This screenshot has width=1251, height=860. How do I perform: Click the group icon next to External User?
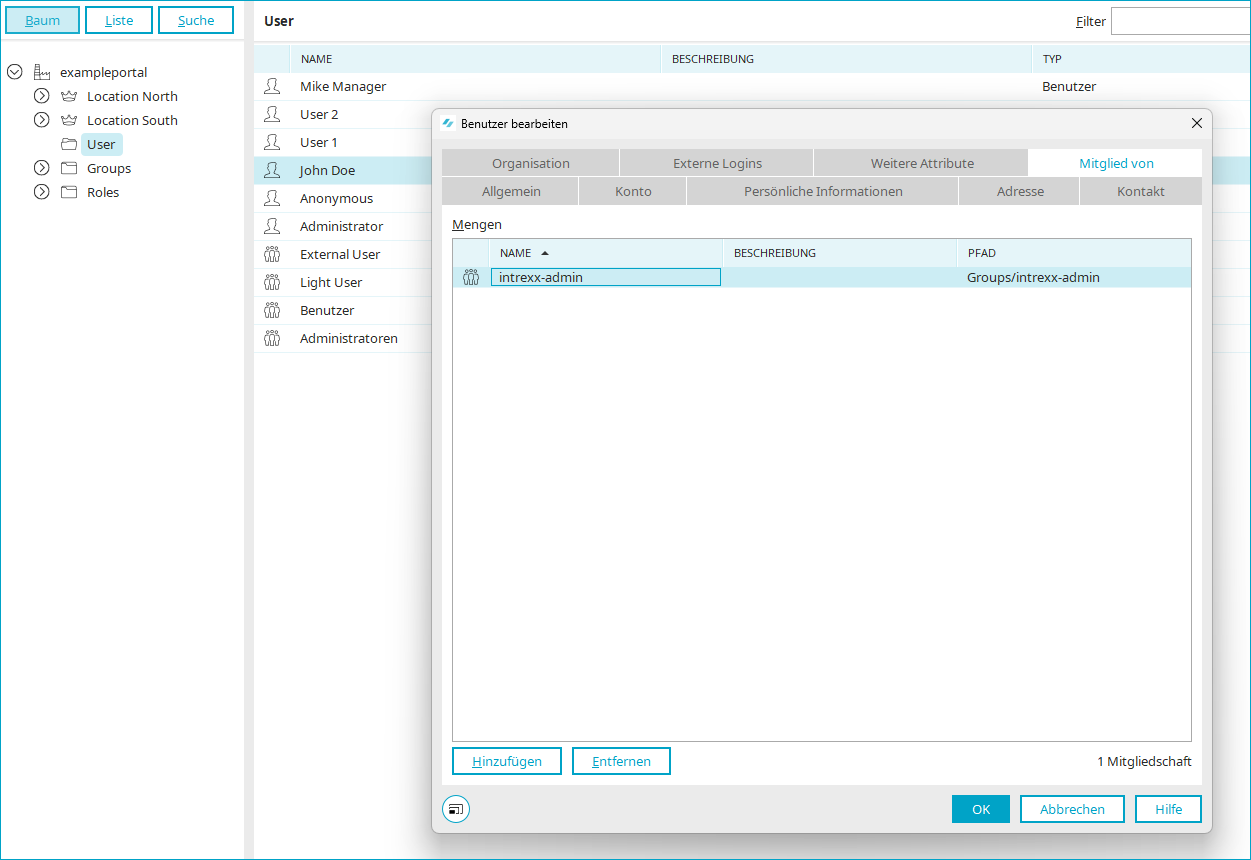272,255
